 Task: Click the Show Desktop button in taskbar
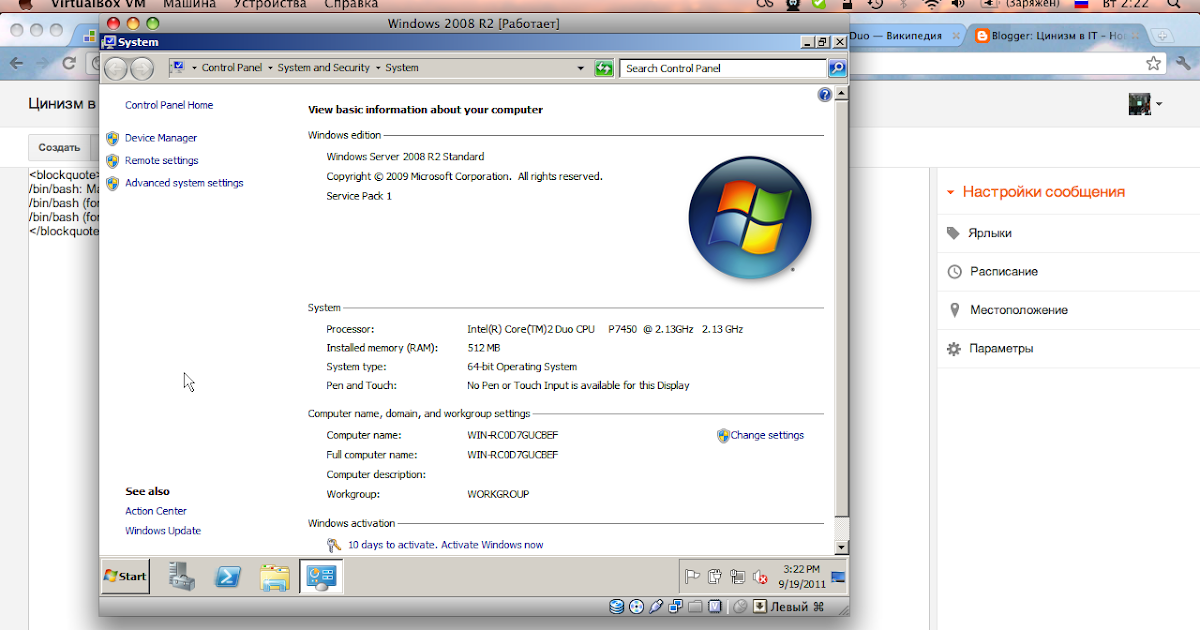[x=839, y=576]
